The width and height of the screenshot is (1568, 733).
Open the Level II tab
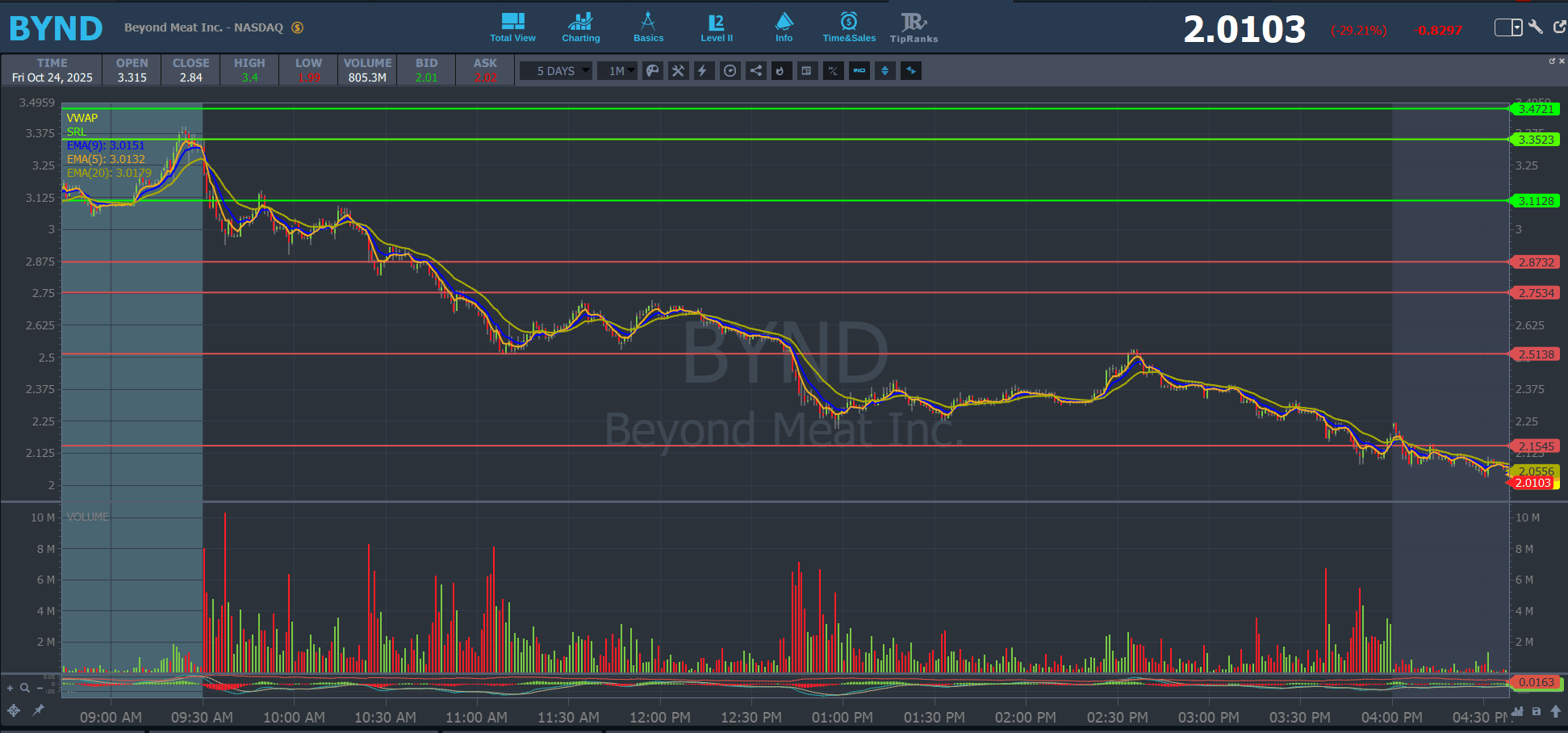[x=717, y=27]
